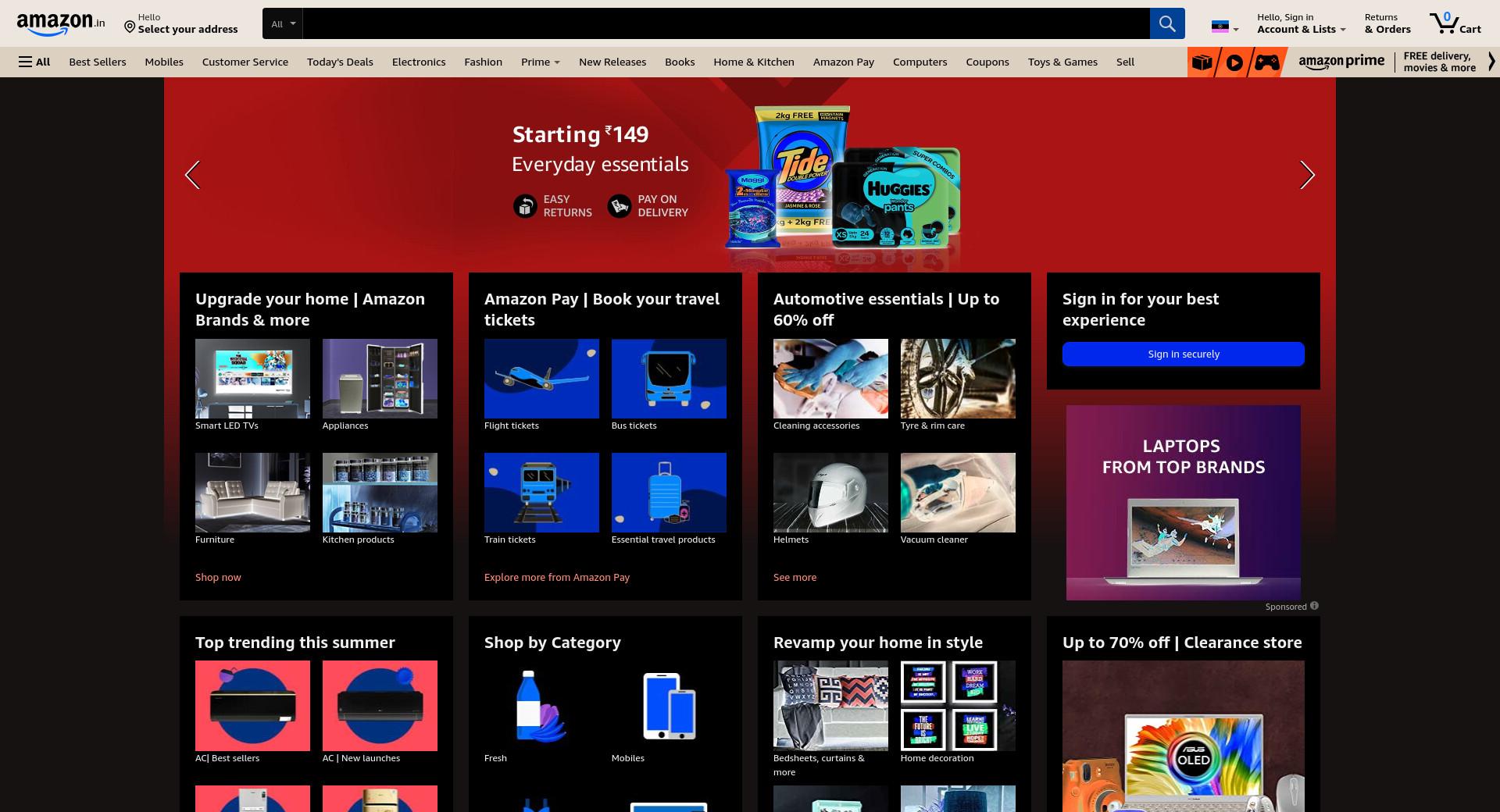Open the Books nav item
The height and width of the screenshot is (812, 1500).
tap(680, 62)
